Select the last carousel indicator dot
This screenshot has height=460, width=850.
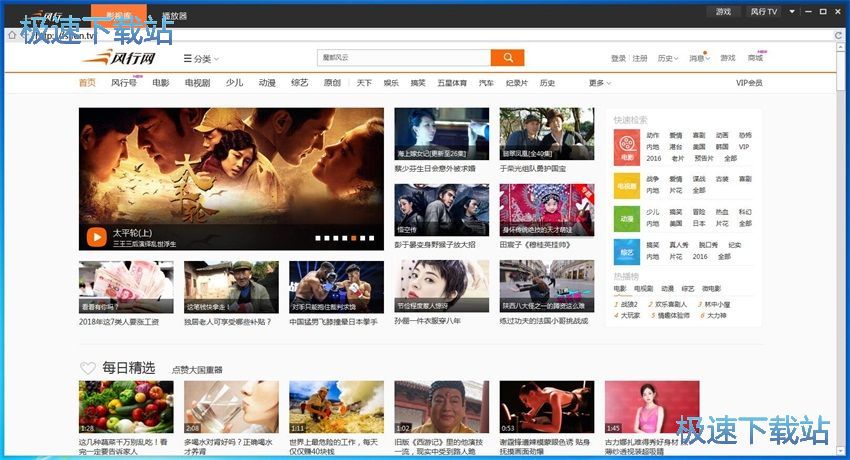click(x=371, y=238)
